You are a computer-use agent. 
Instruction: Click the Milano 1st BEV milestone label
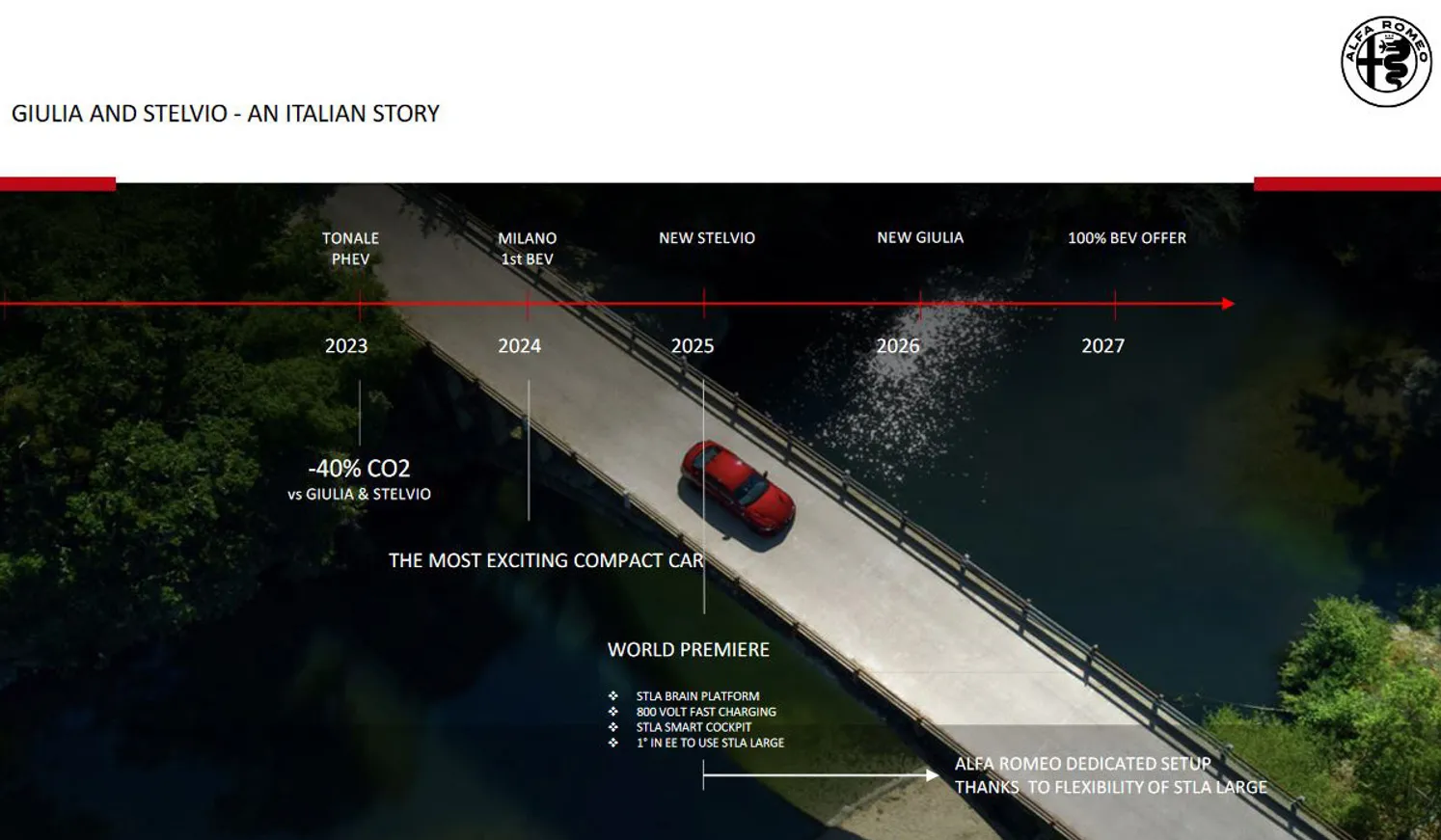tap(527, 248)
